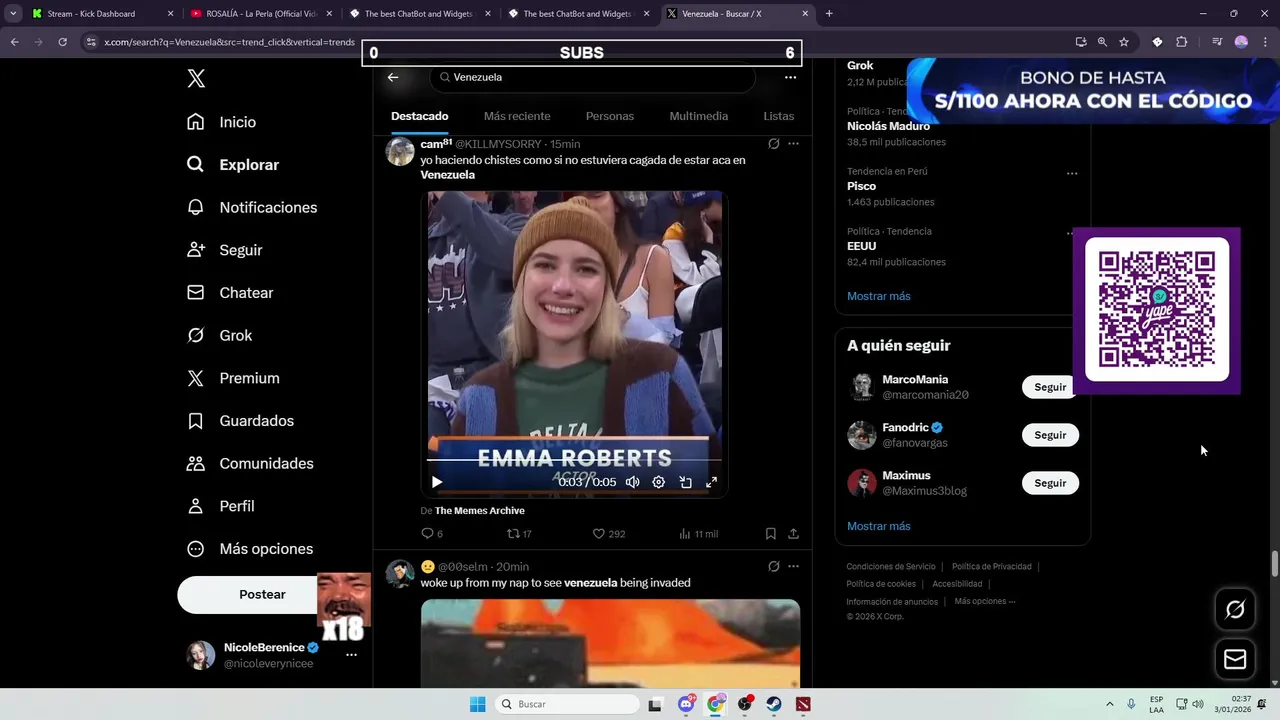Switch to the Más reciente tab
Screen dimensions: 1280x720
tap(517, 116)
